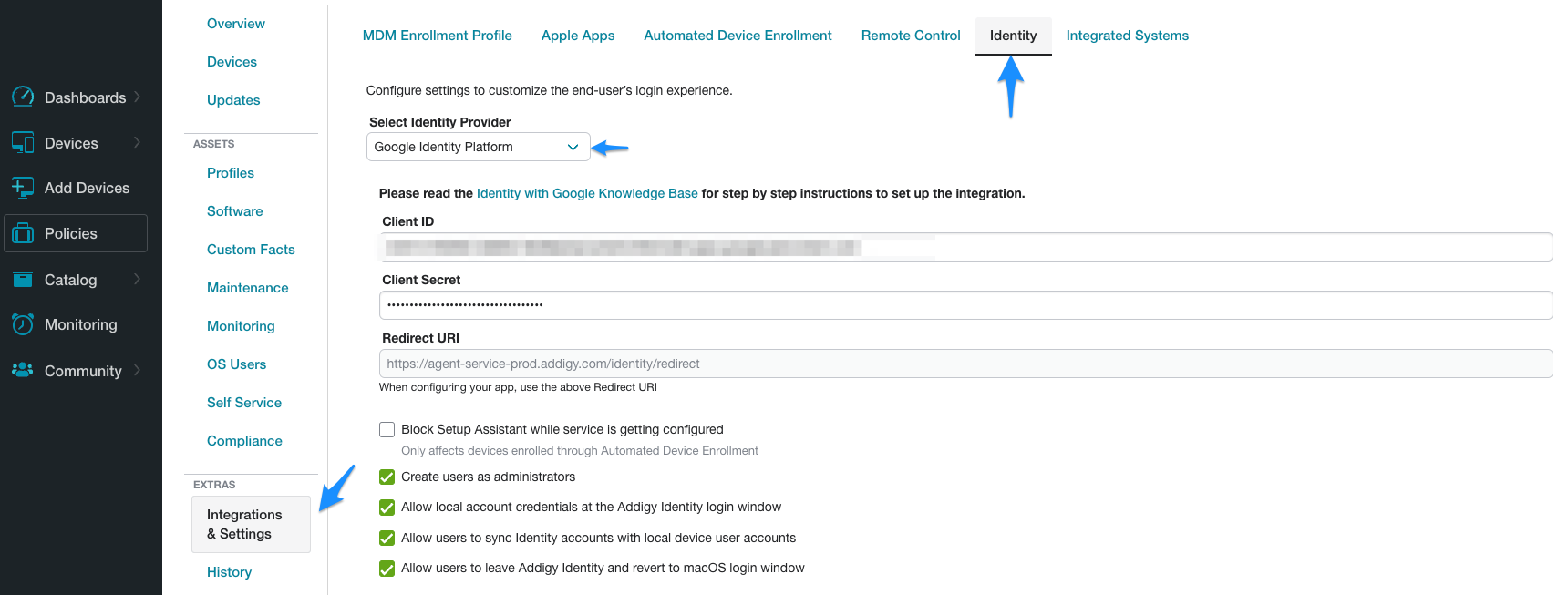Viewport: 1568px width, 595px height.
Task: Click the Client ID input field
Action: tap(965, 247)
